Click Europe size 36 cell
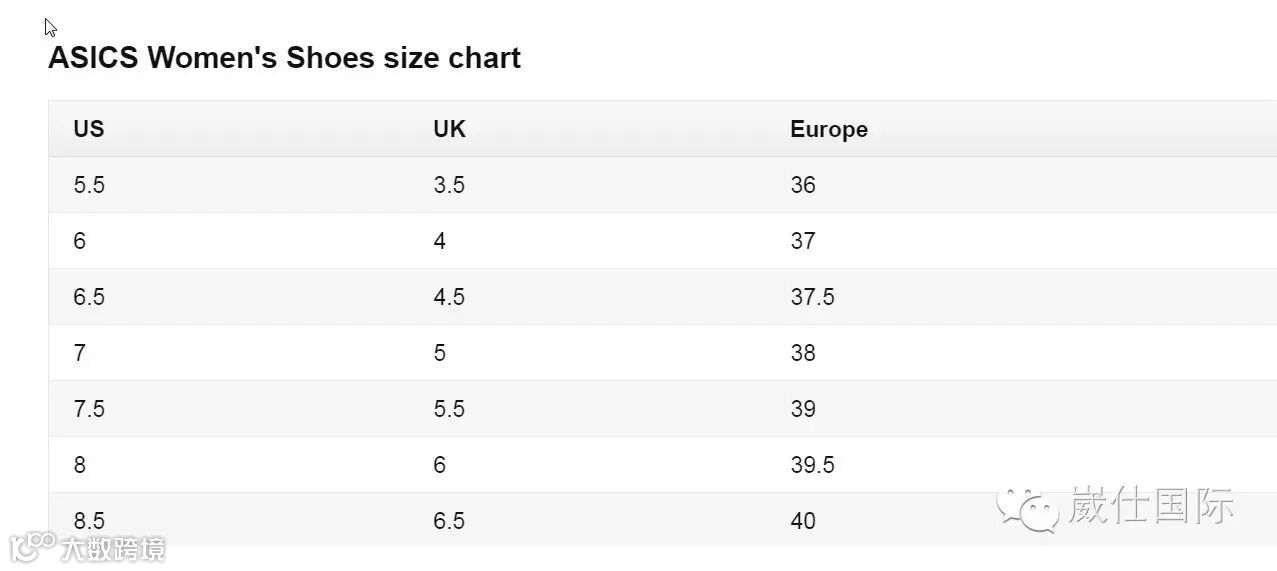This screenshot has height=571, width=1277. (x=802, y=185)
